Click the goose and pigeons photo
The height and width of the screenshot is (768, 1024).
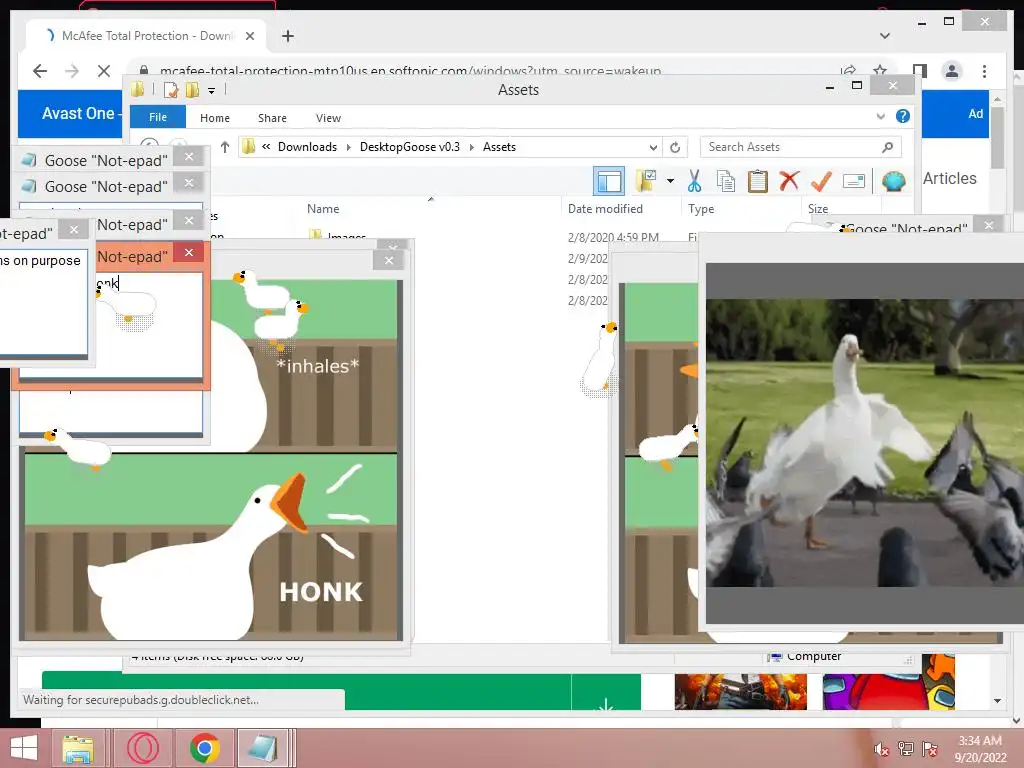coord(865,443)
